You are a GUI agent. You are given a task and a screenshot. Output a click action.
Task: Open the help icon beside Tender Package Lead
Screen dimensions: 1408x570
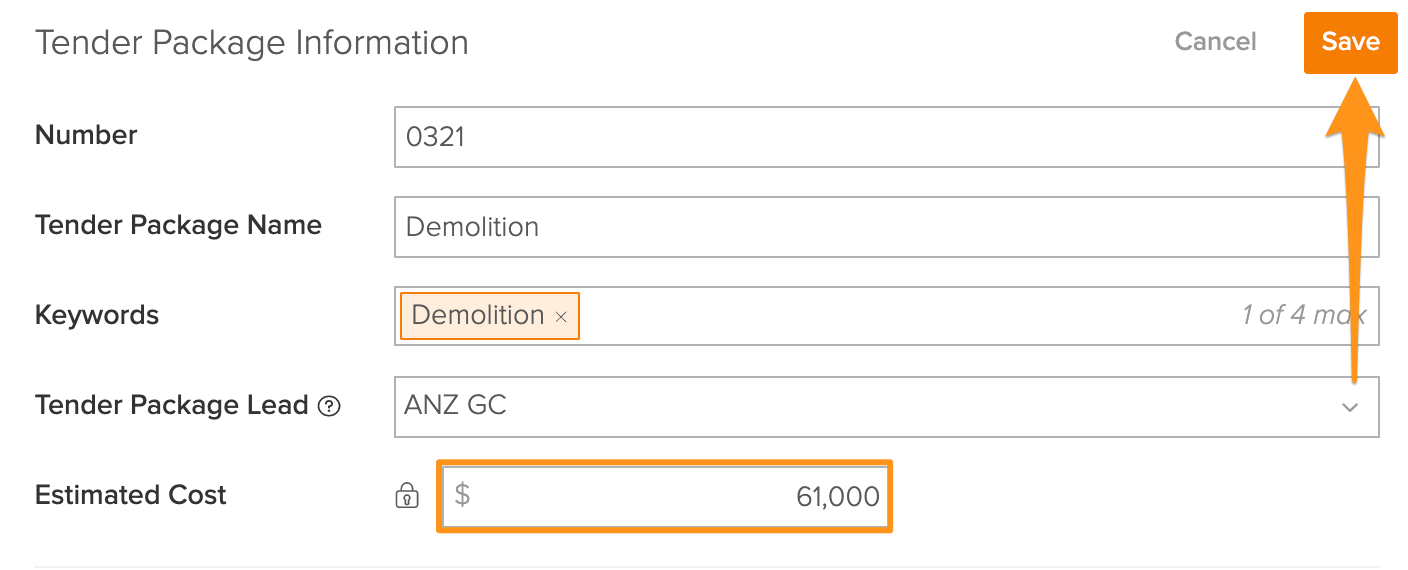[x=329, y=407]
